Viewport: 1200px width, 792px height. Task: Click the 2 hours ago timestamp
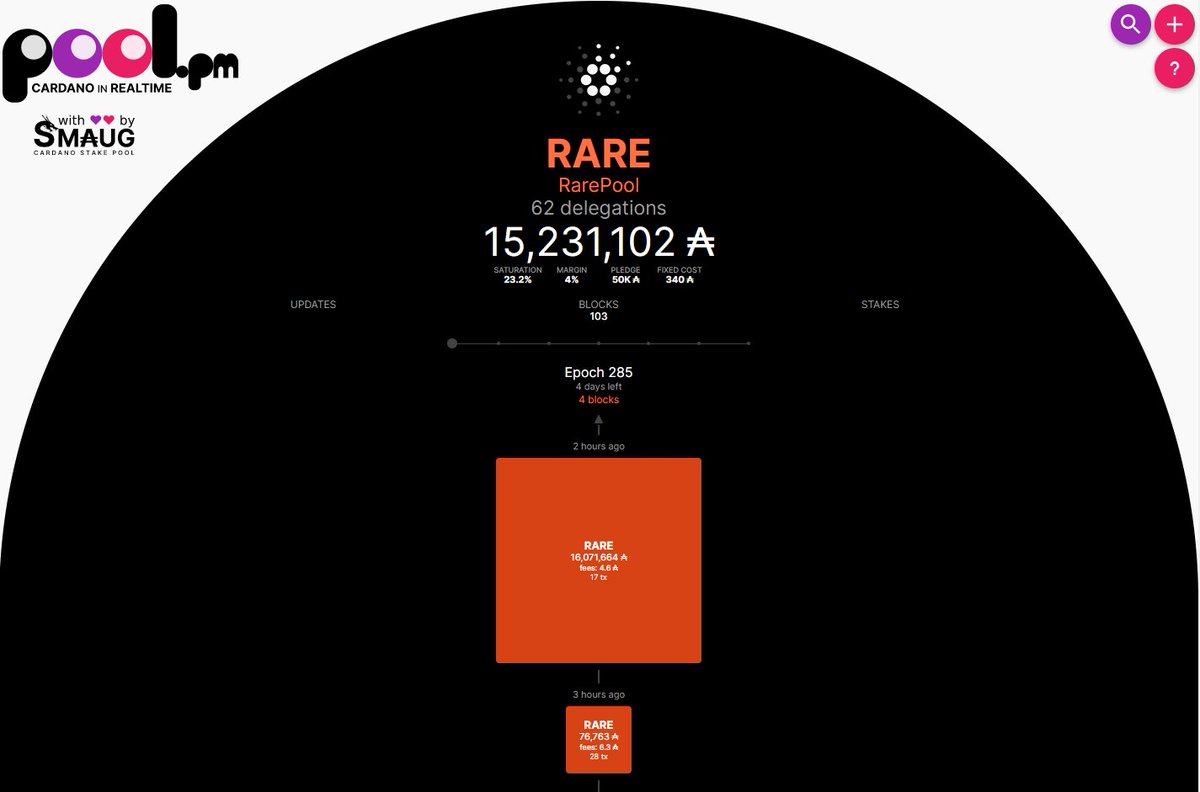click(598, 446)
